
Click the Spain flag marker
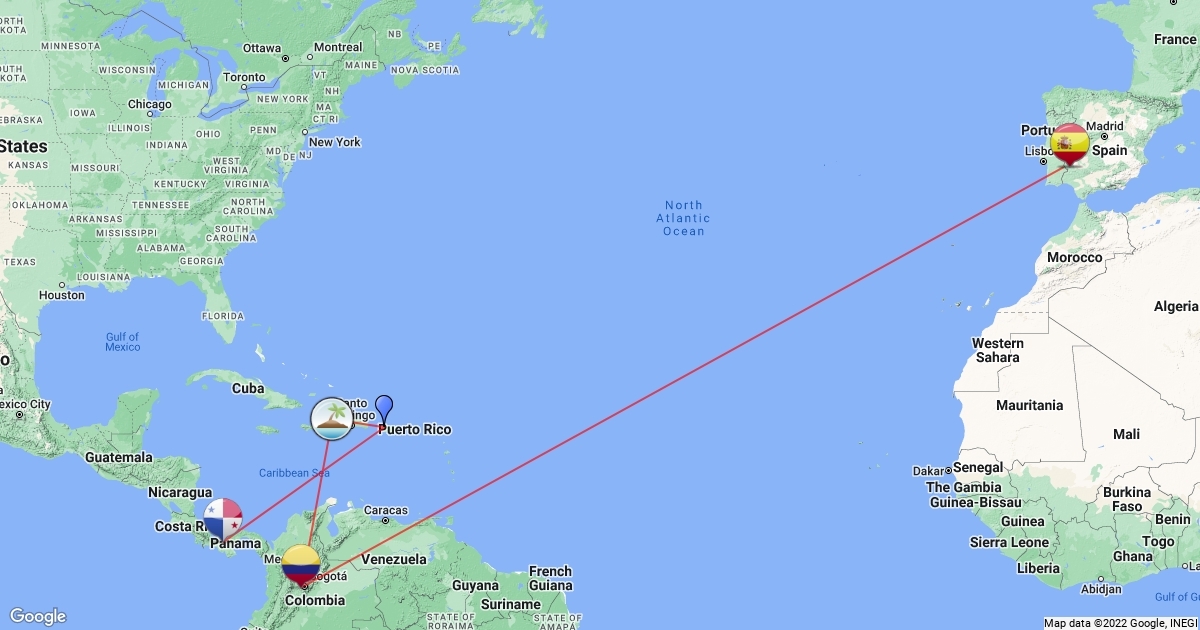click(x=1070, y=144)
